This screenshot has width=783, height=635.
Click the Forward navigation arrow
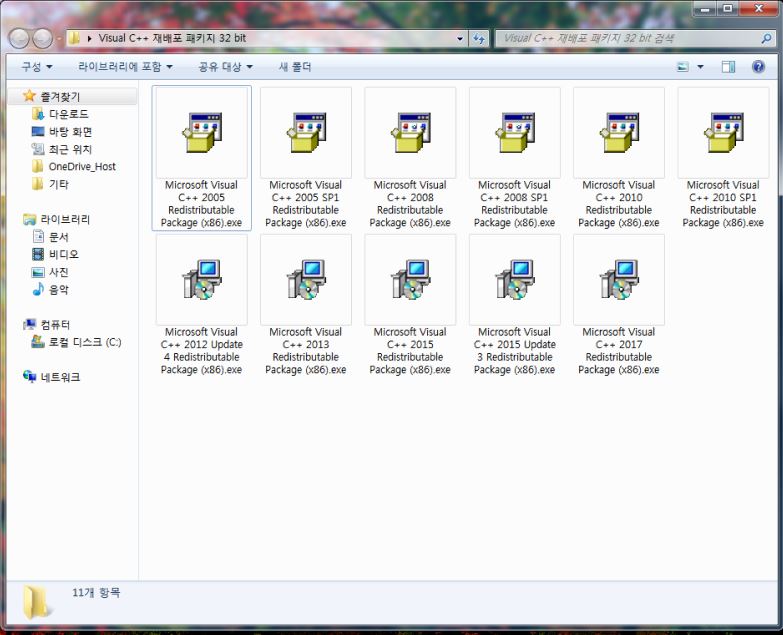[42, 38]
